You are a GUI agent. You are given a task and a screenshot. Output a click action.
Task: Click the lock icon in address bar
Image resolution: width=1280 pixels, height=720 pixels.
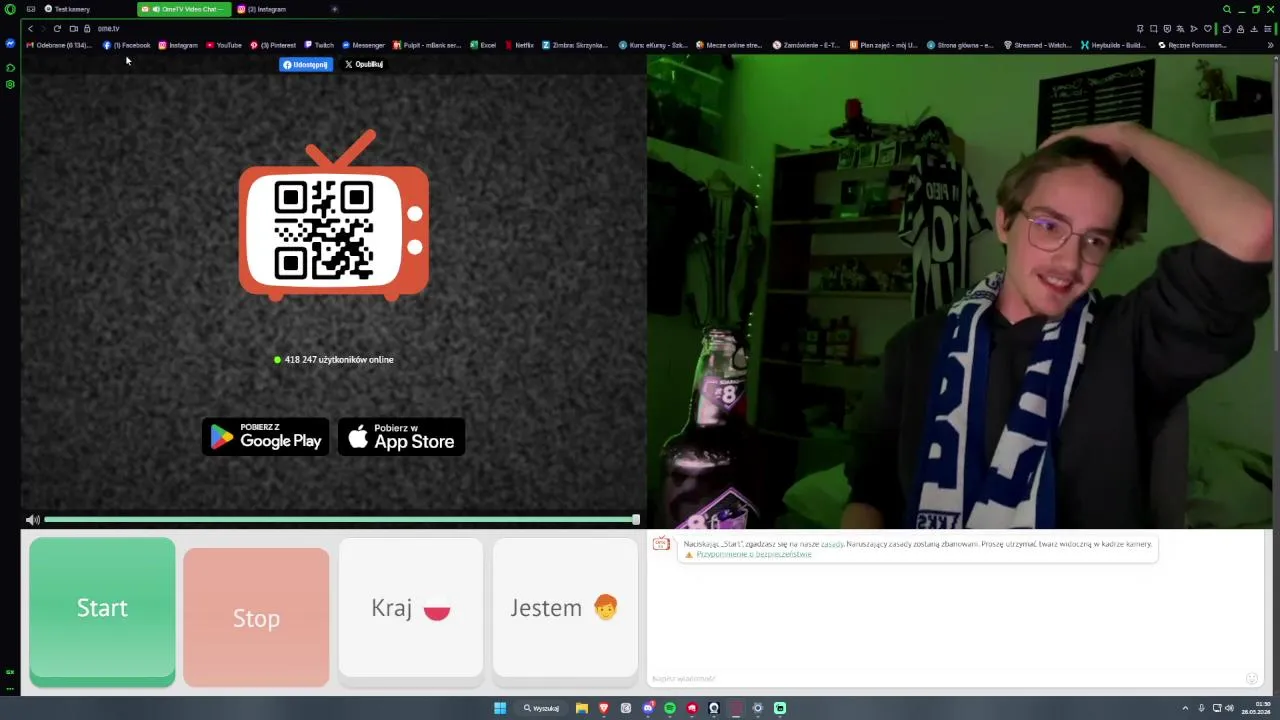coord(87,28)
